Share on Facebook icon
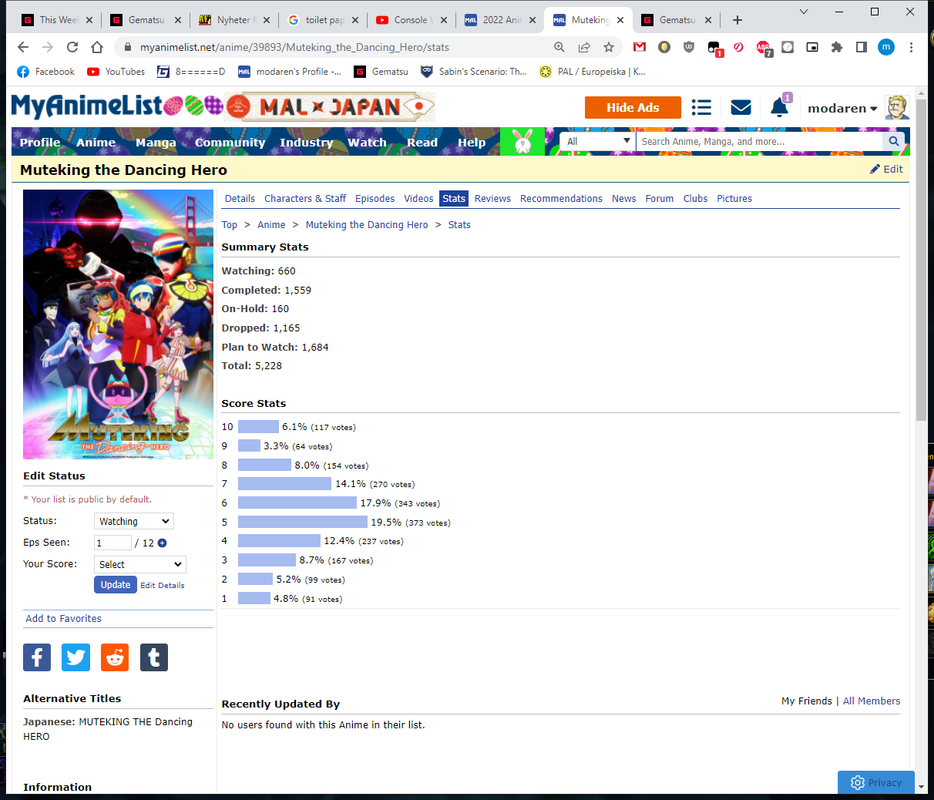 pos(37,657)
